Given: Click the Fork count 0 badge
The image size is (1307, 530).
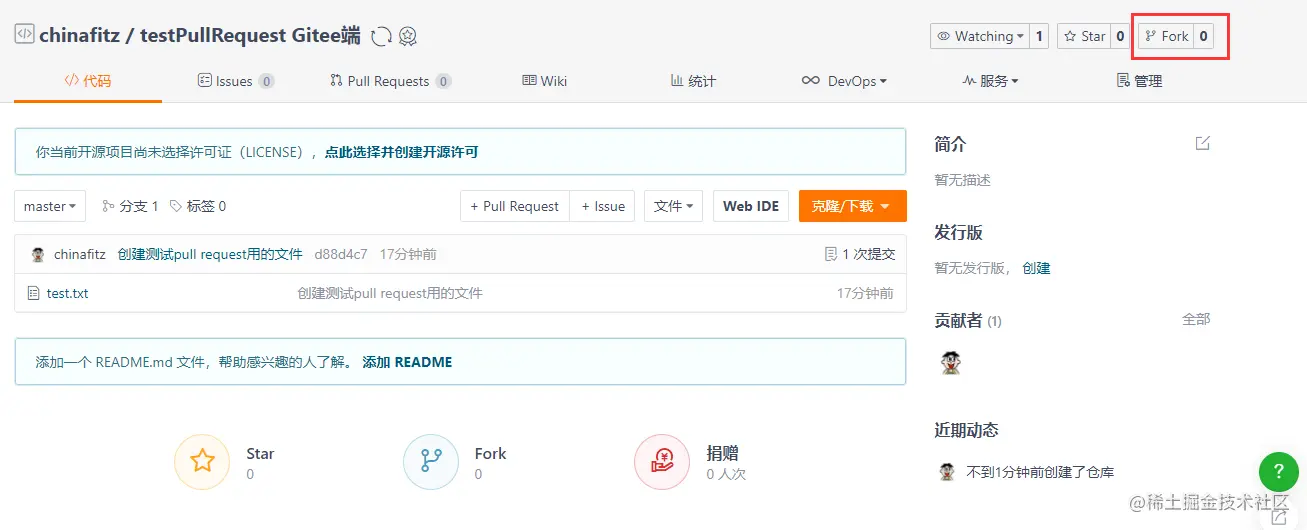Looking at the screenshot, I should [x=1203, y=36].
